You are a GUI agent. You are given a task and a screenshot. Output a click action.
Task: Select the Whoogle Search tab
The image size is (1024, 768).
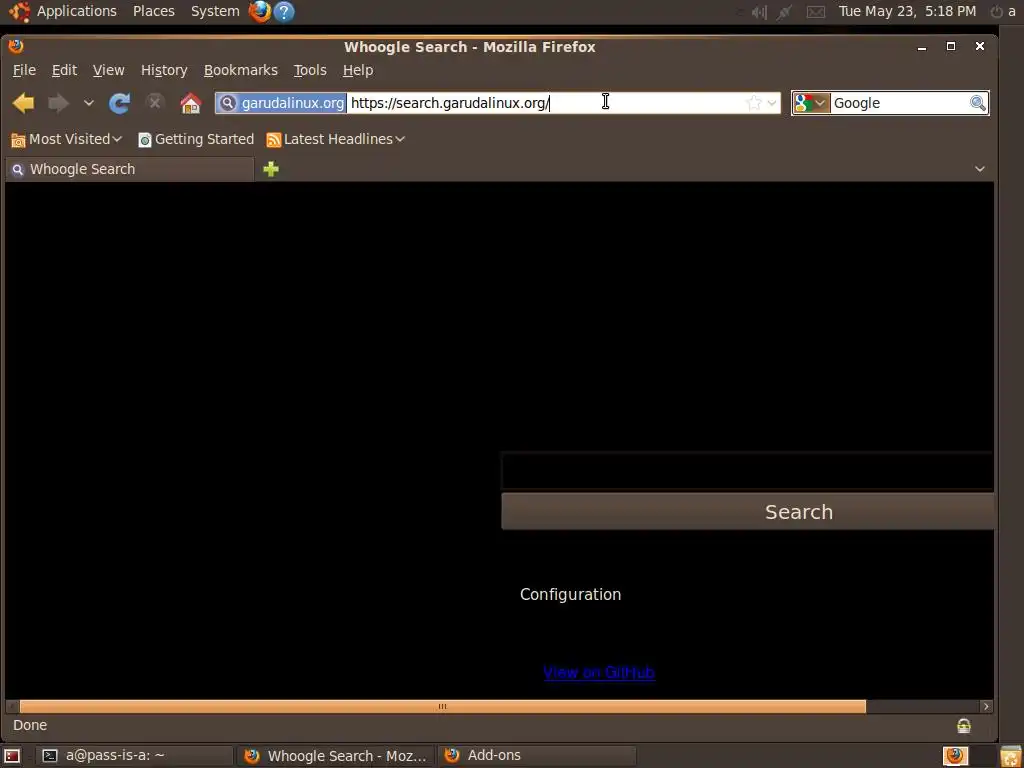click(x=129, y=169)
